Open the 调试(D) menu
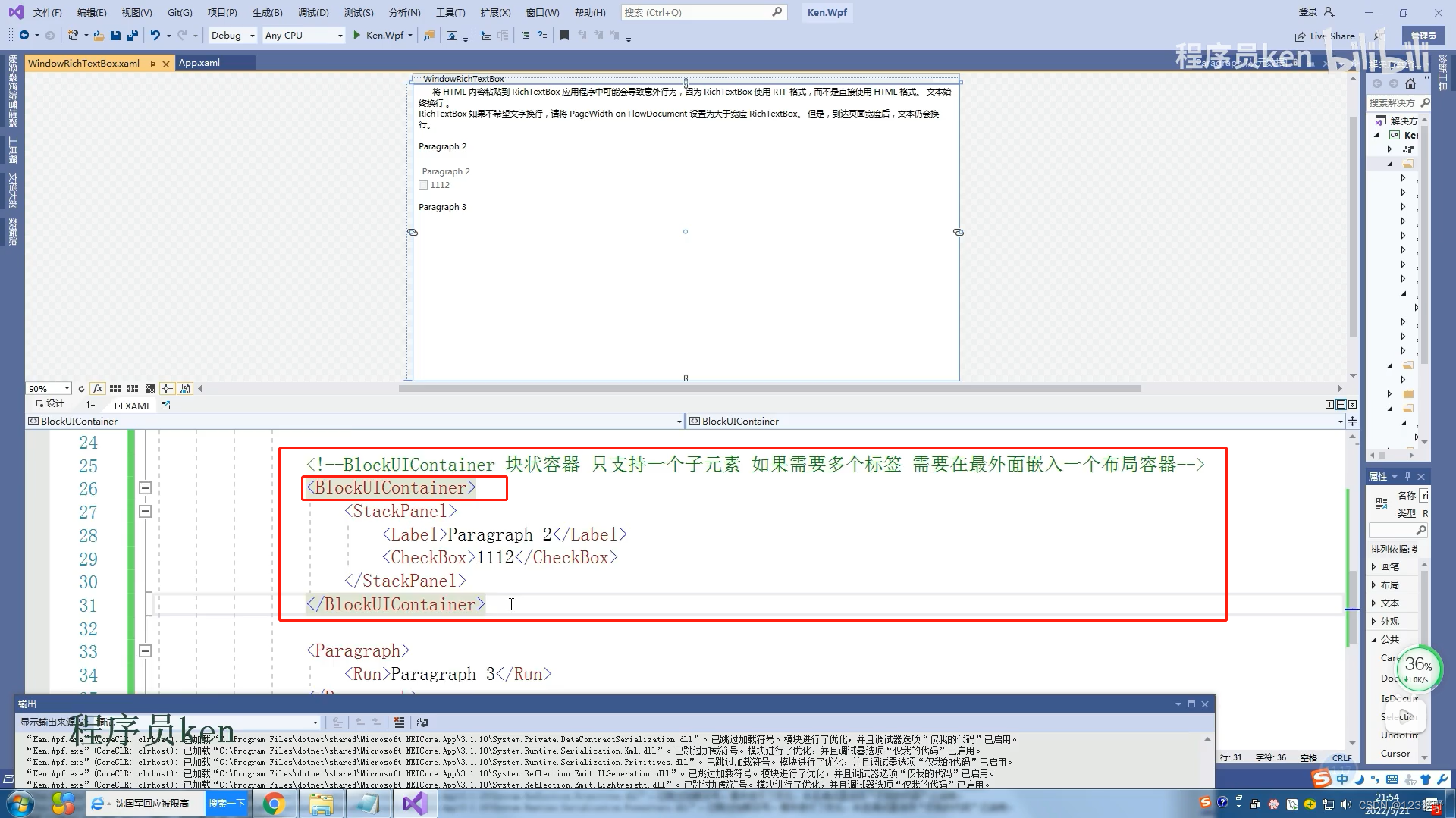Image resolution: width=1456 pixels, height=818 pixels. [313, 12]
